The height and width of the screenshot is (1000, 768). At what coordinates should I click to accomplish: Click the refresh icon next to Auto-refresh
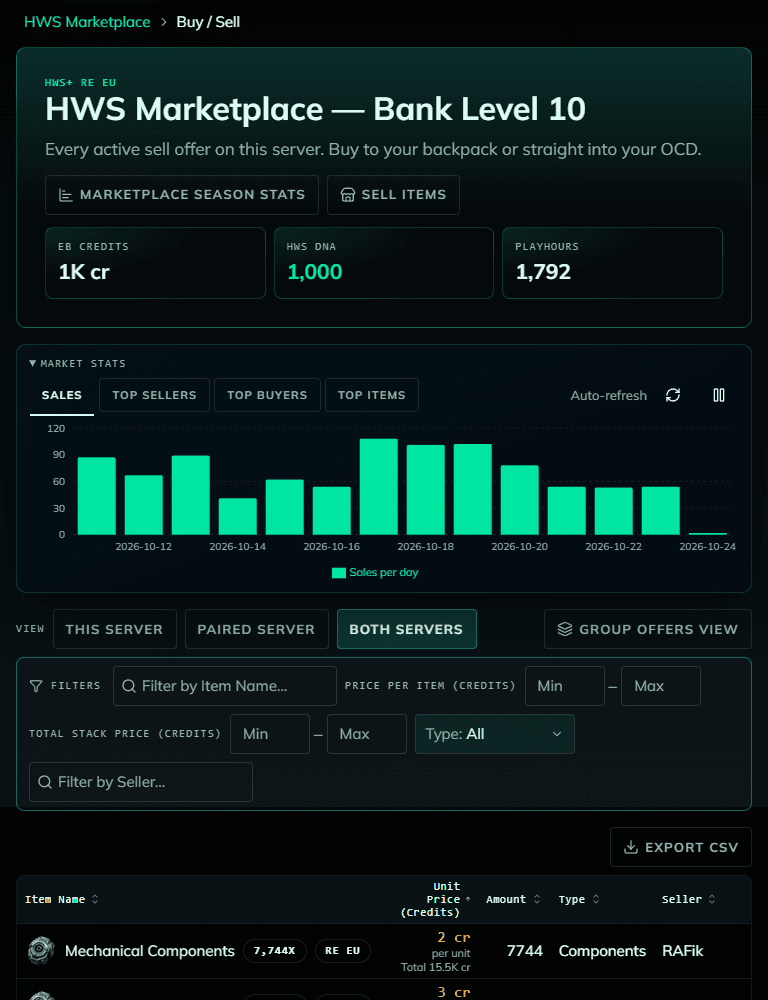(x=672, y=395)
